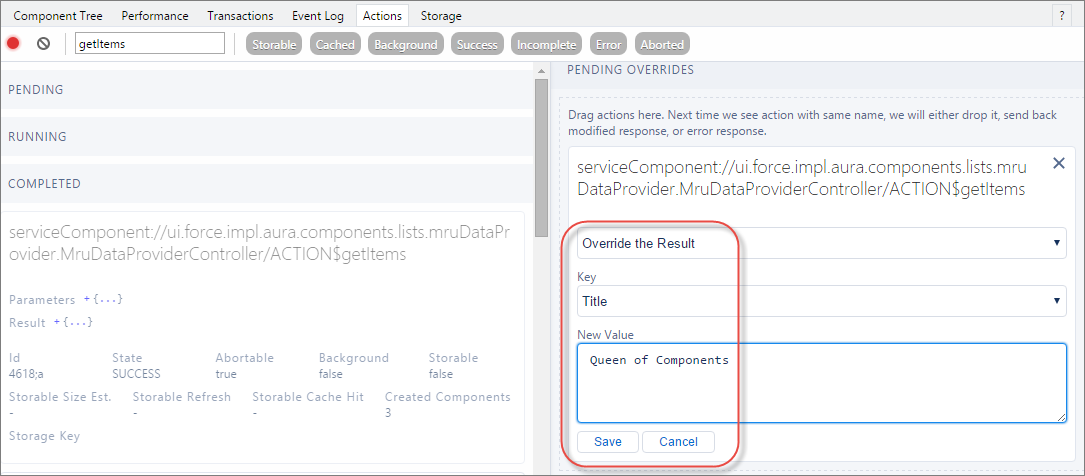Image resolution: width=1085 pixels, height=476 pixels.
Task: Switch to the Storage tab
Action: tap(441, 15)
